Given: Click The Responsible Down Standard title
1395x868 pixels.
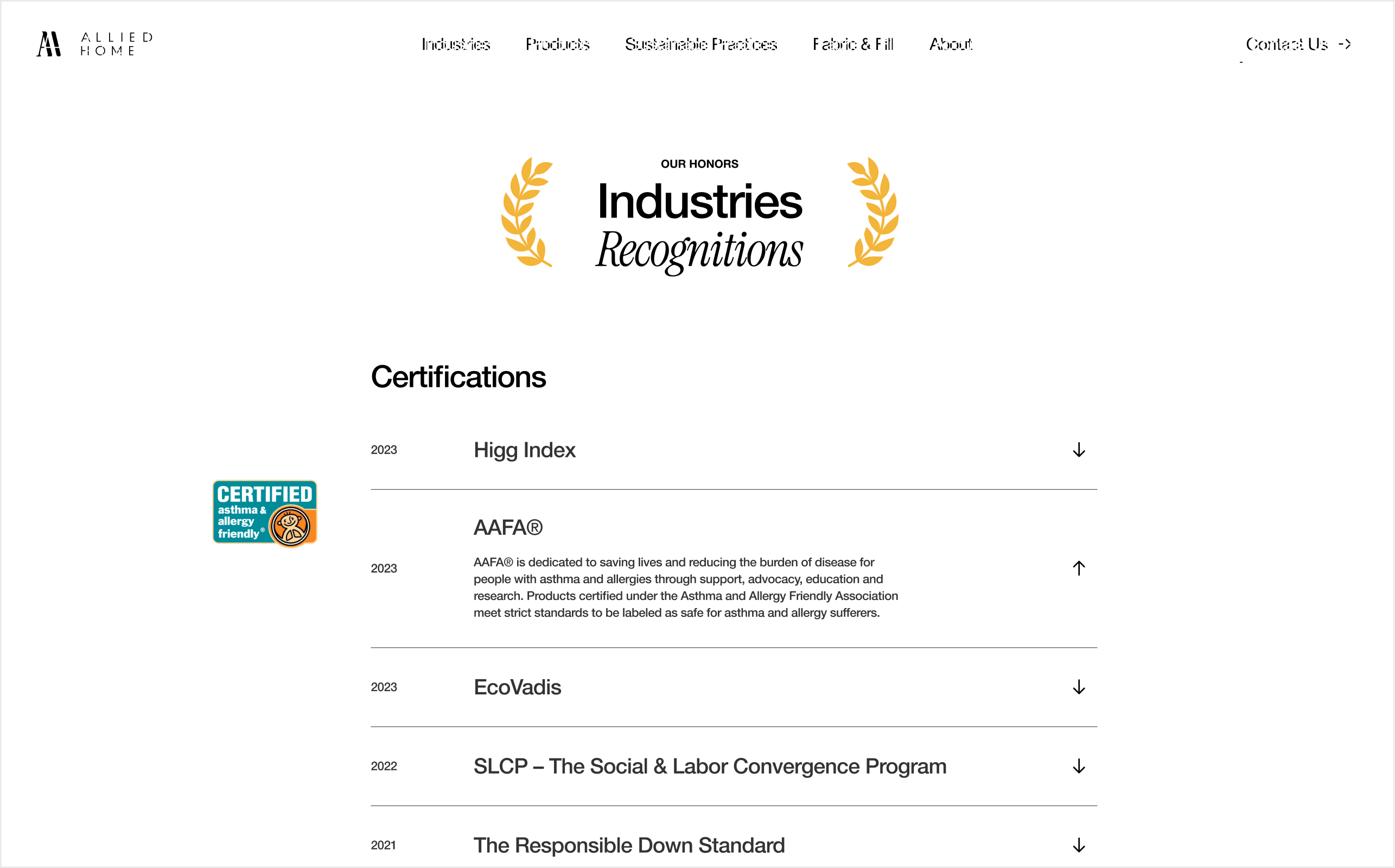Looking at the screenshot, I should [x=629, y=845].
